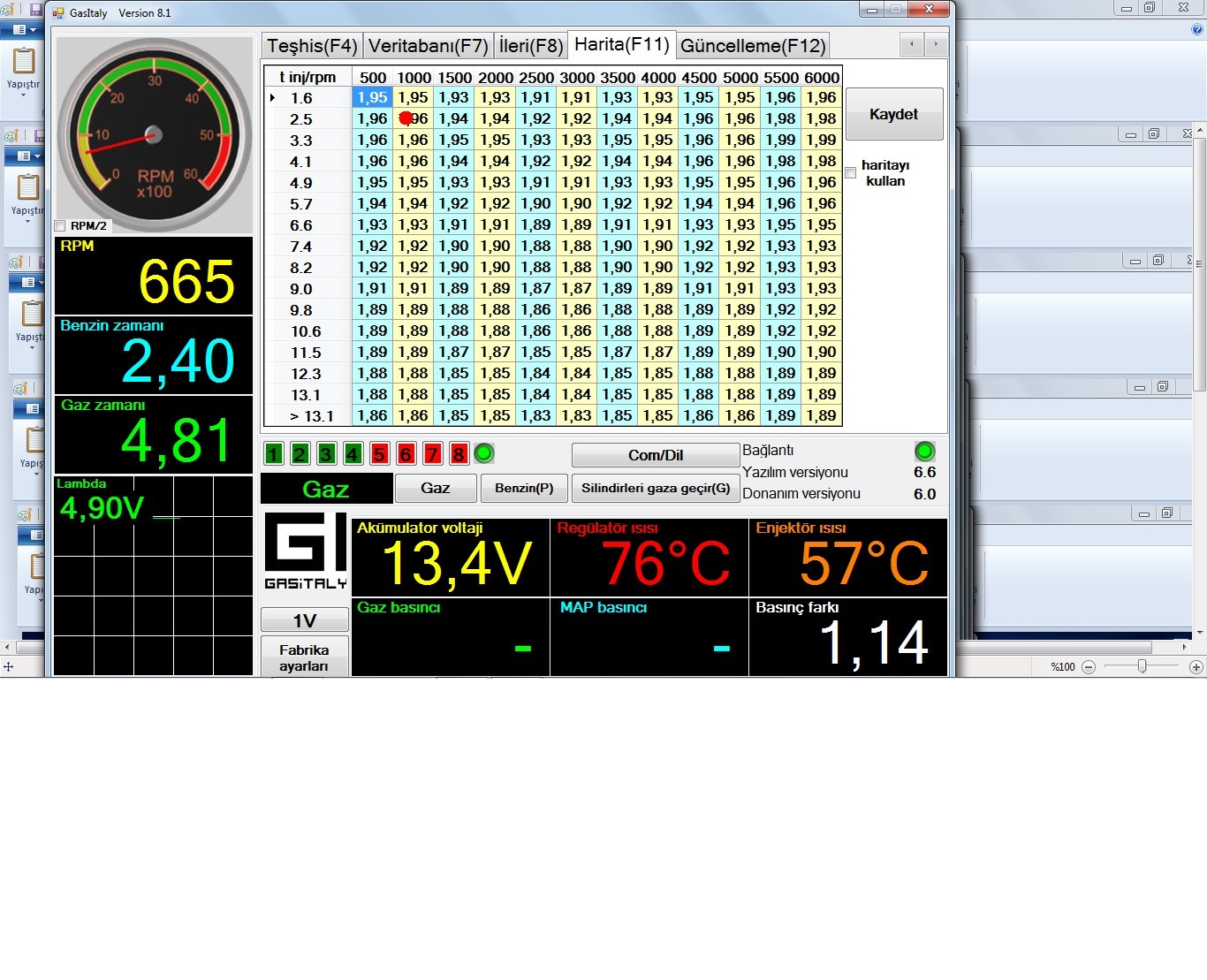1207x980 pixels.
Task: Click cylinder 1 green indicator
Action: (x=274, y=454)
